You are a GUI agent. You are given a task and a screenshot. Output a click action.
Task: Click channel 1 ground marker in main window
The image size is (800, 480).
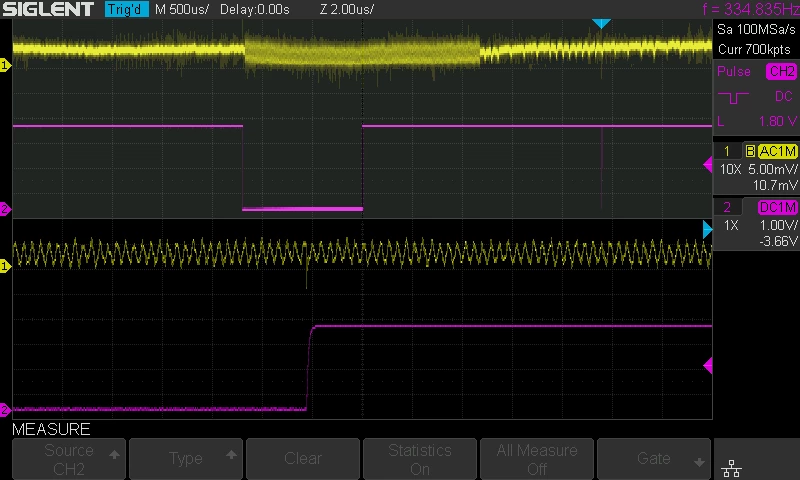point(5,65)
